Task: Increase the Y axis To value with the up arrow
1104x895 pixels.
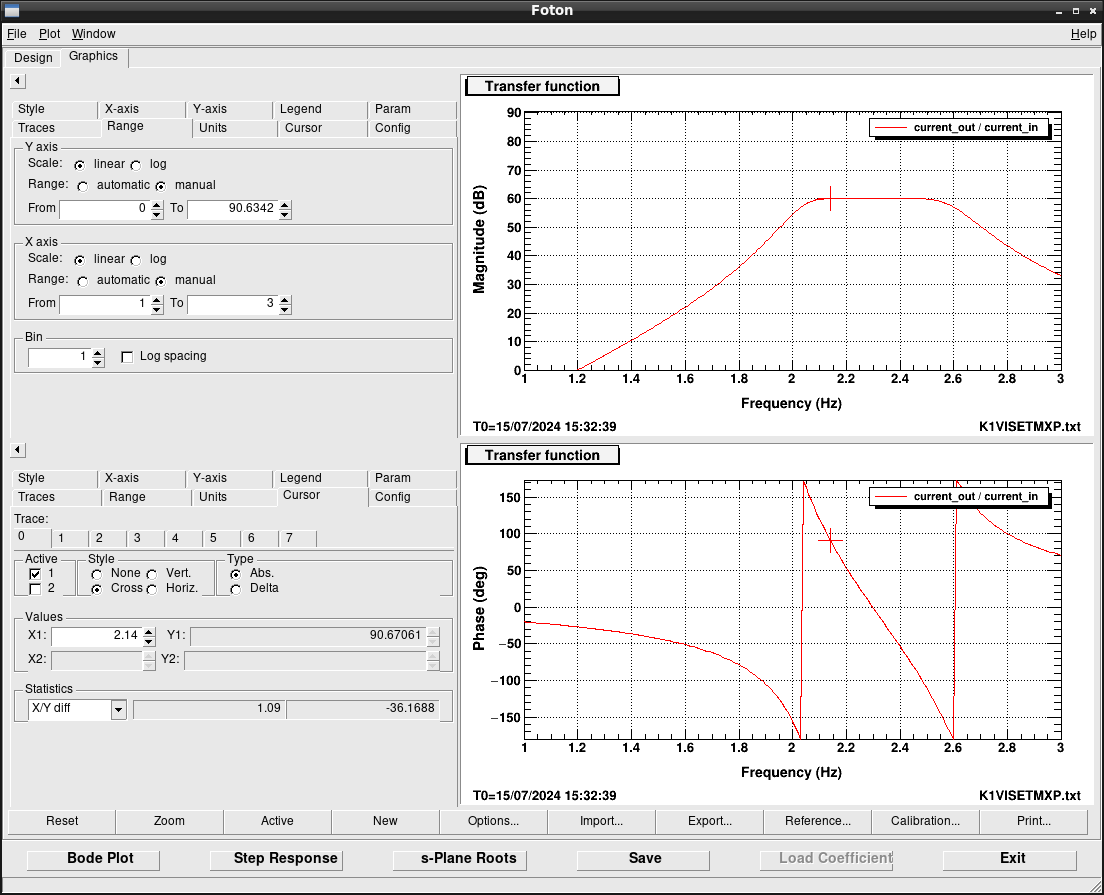Action: [x=285, y=205]
